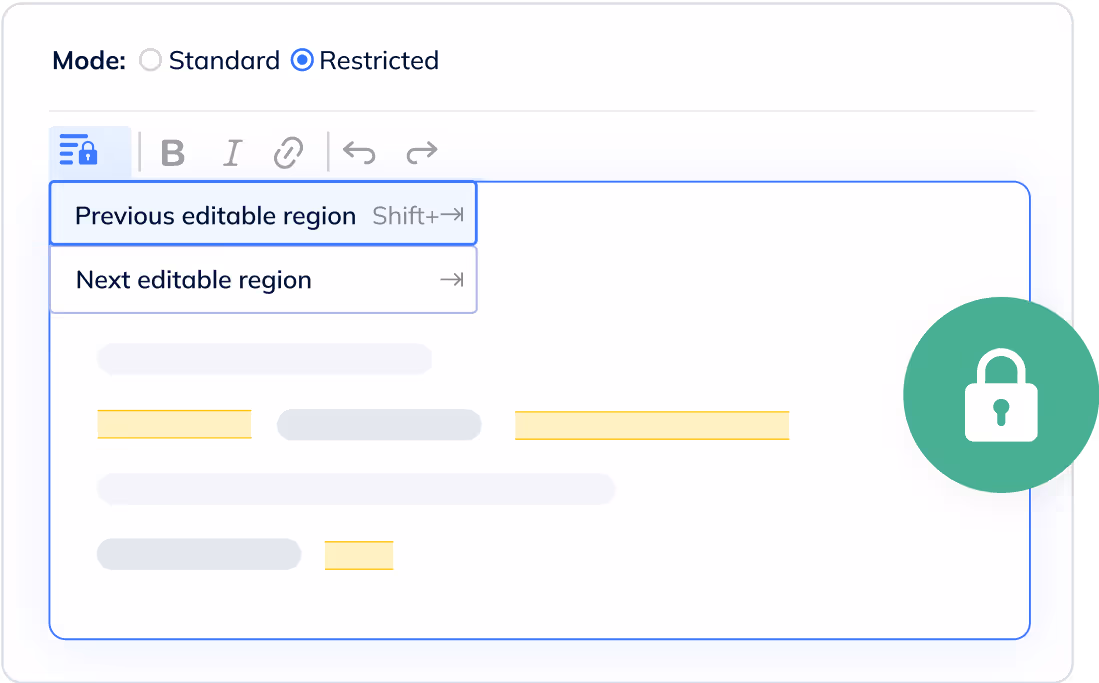Toggle bold formatting
This screenshot has width=1099, height=683.
173,153
